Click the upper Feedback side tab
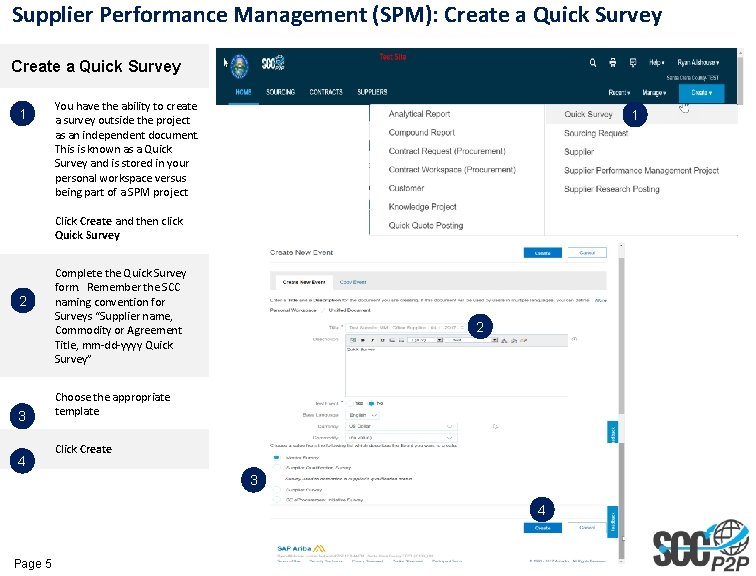Viewport: 756px width, 576px height. coord(612,432)
